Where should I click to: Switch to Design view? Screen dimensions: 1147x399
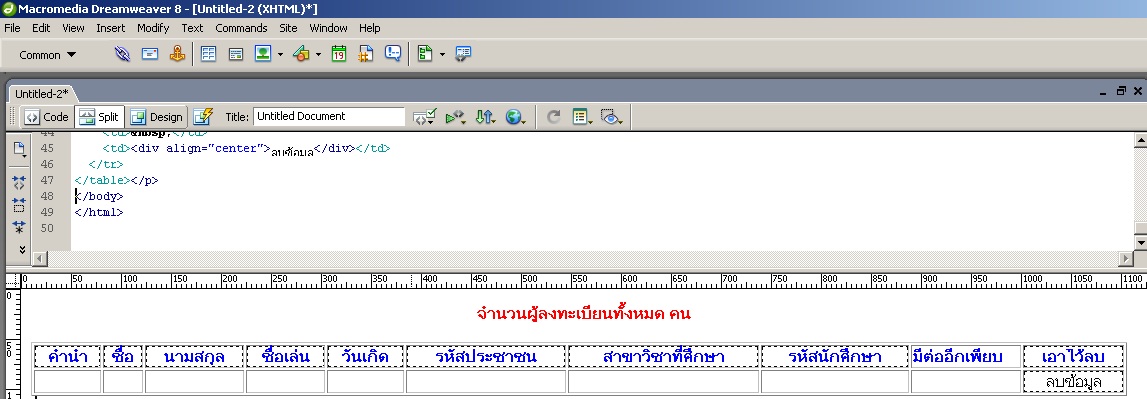157,116
